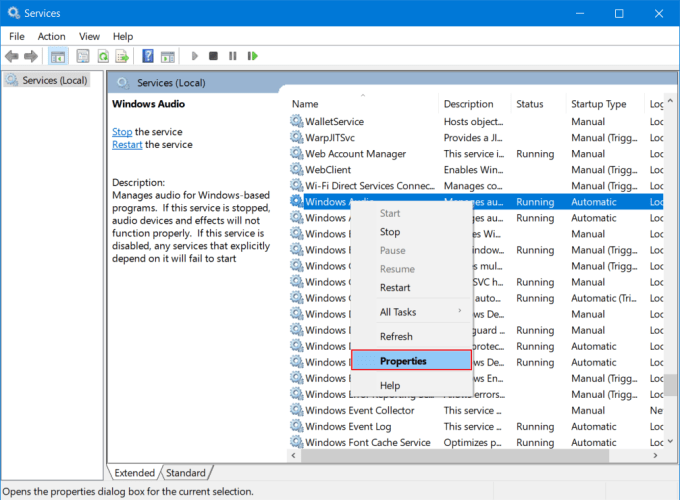680x500 pixels.
Task: Click the vertical scrollbar thumb
Action: pos(671,385)
